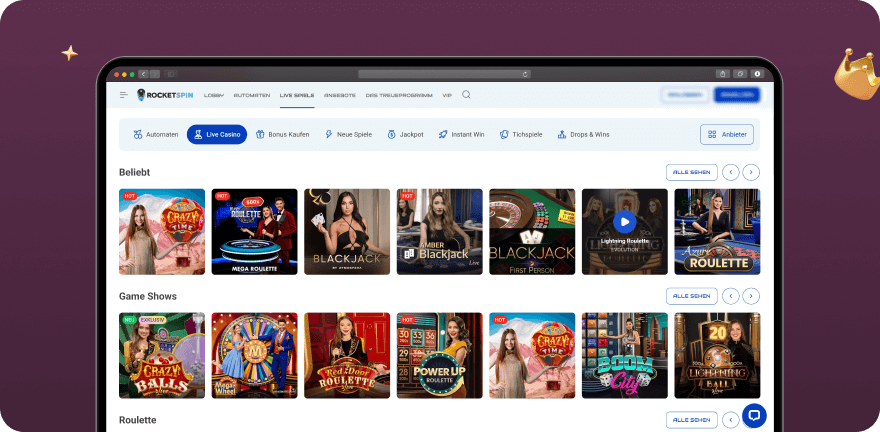Select the Live Casino category pill

click(x=217, y=134)
